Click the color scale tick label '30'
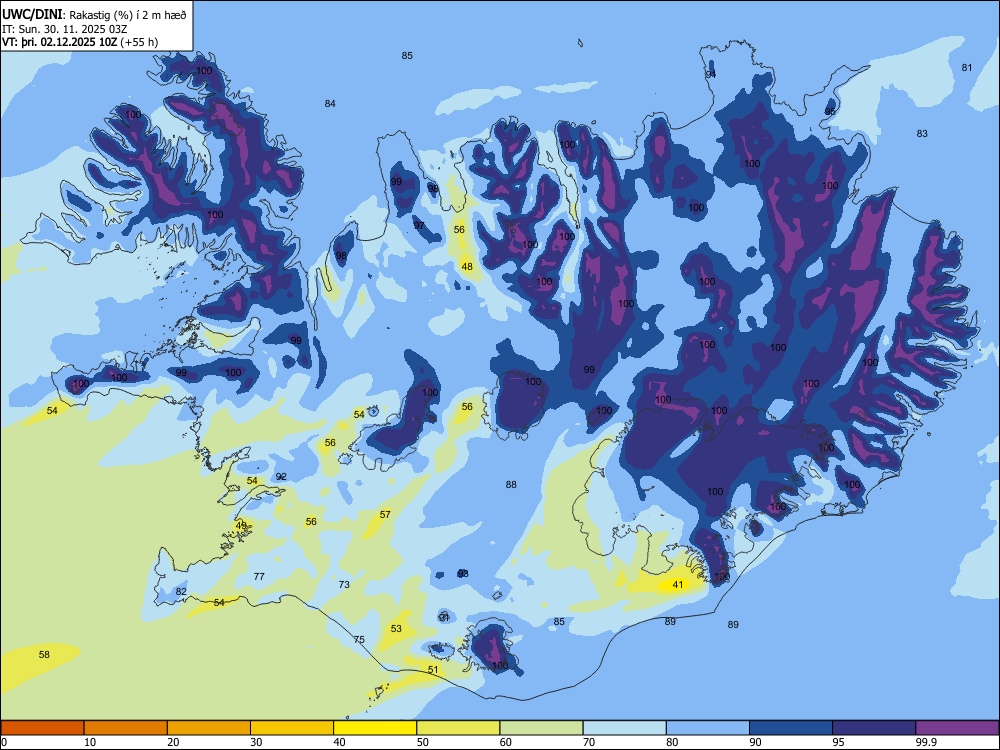Screen dimensions: 1000x750 [x=256, y=742]
